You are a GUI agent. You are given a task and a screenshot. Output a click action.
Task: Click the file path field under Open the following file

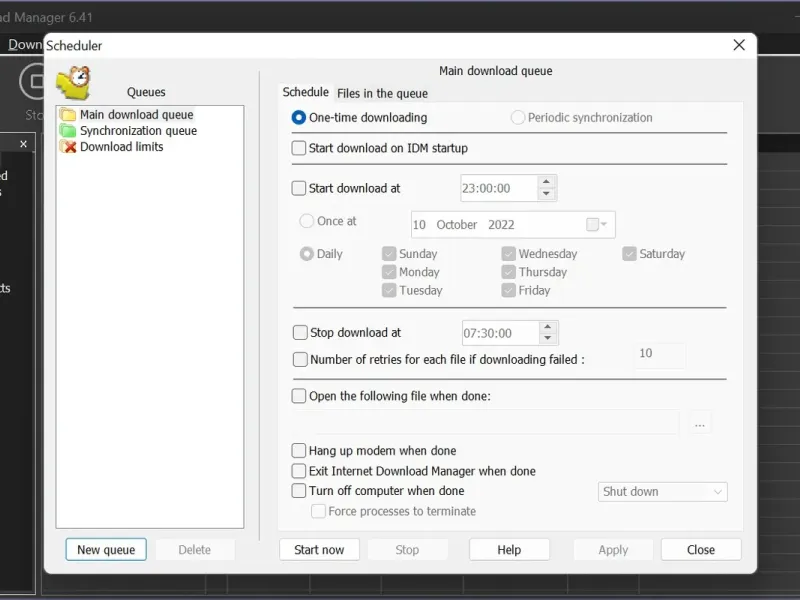[486, 421]
